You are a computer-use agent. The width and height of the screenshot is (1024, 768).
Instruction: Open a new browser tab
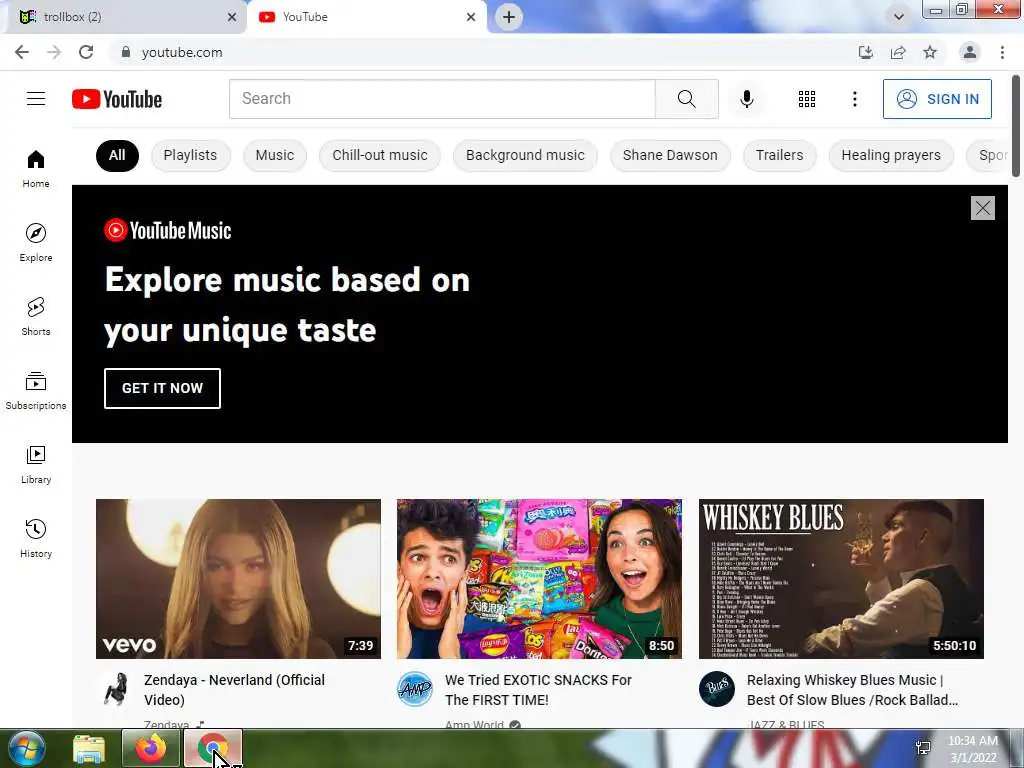pos(509,17)
